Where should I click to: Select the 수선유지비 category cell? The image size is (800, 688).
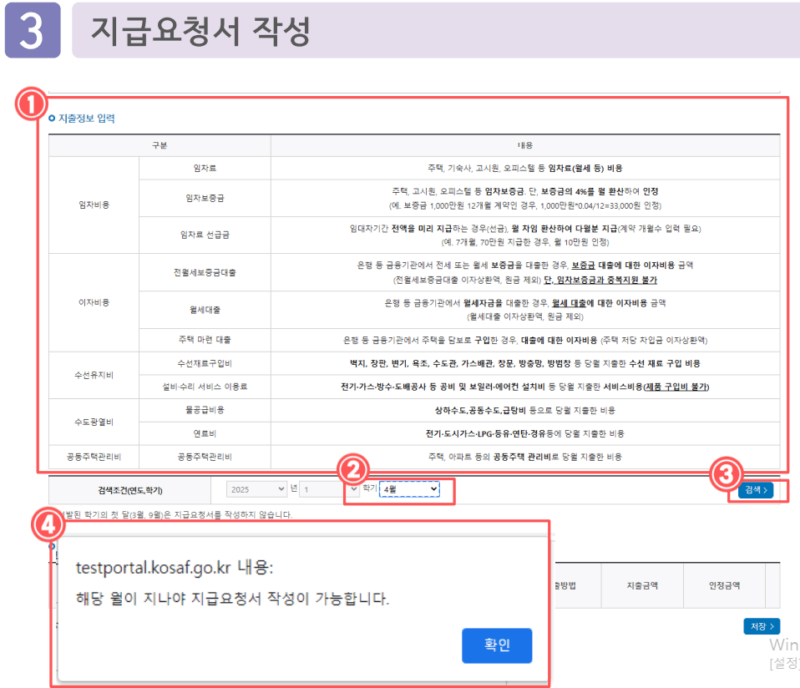point(94,375)
